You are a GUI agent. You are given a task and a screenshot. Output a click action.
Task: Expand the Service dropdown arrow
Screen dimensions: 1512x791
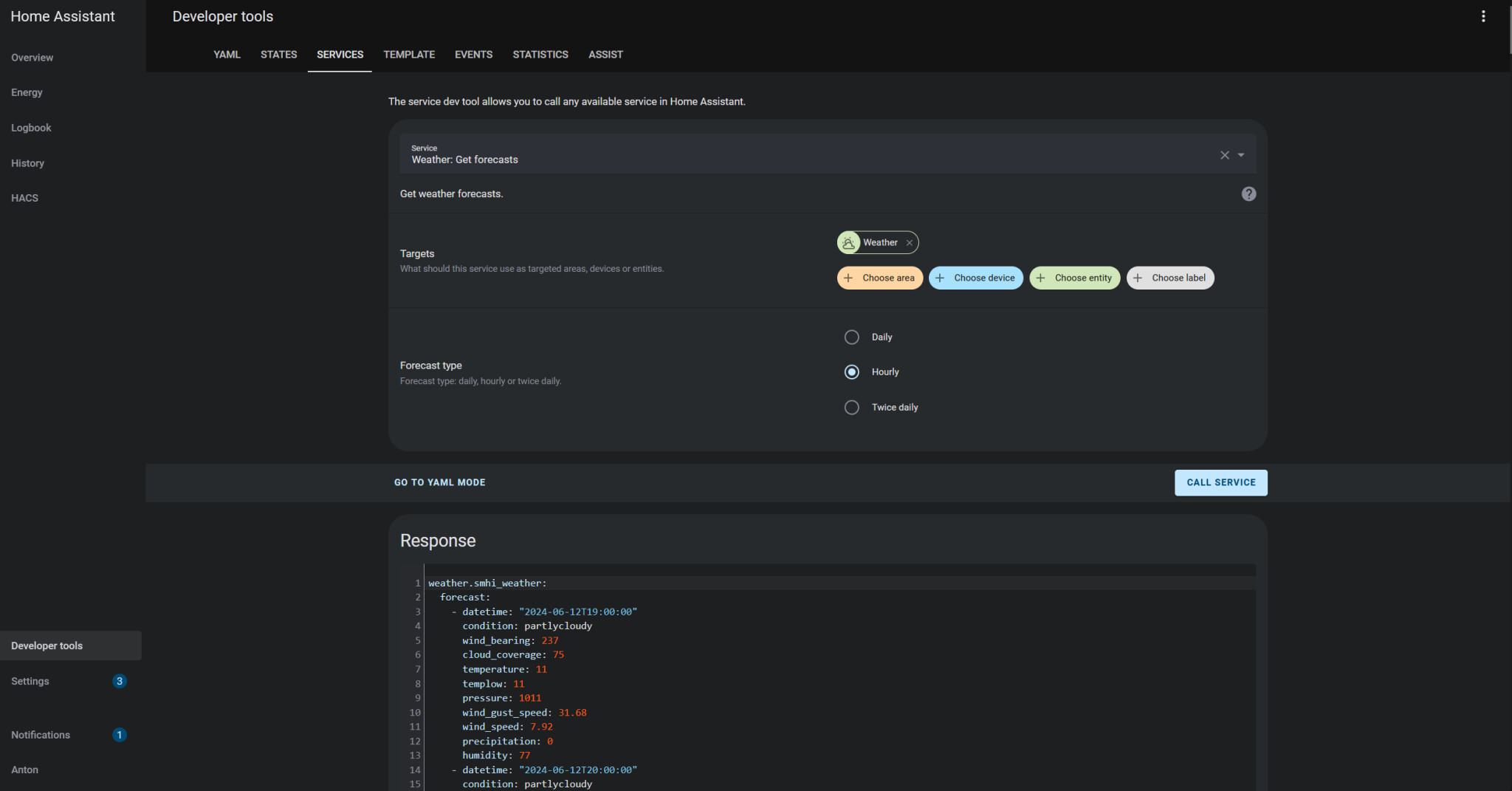(1241, 155)
